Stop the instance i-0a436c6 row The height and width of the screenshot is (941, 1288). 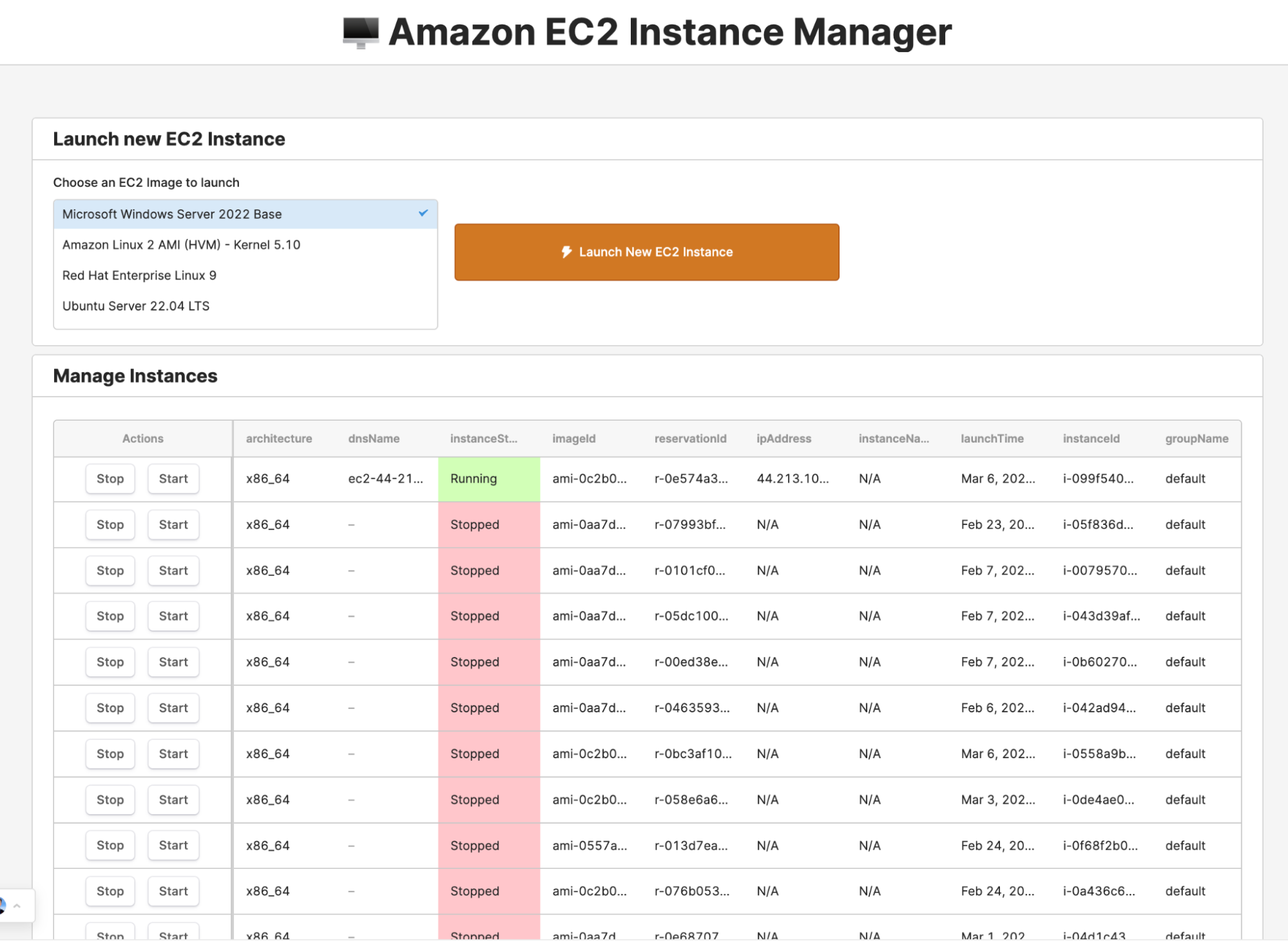tap(110, 891)
